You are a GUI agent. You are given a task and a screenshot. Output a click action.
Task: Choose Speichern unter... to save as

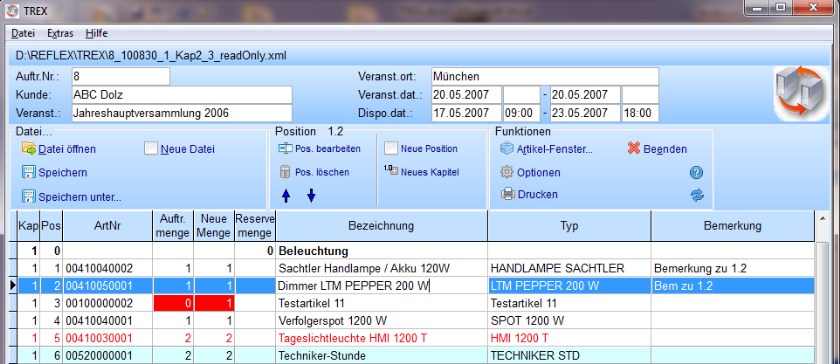pyautogui.click(x=72, y=197)
